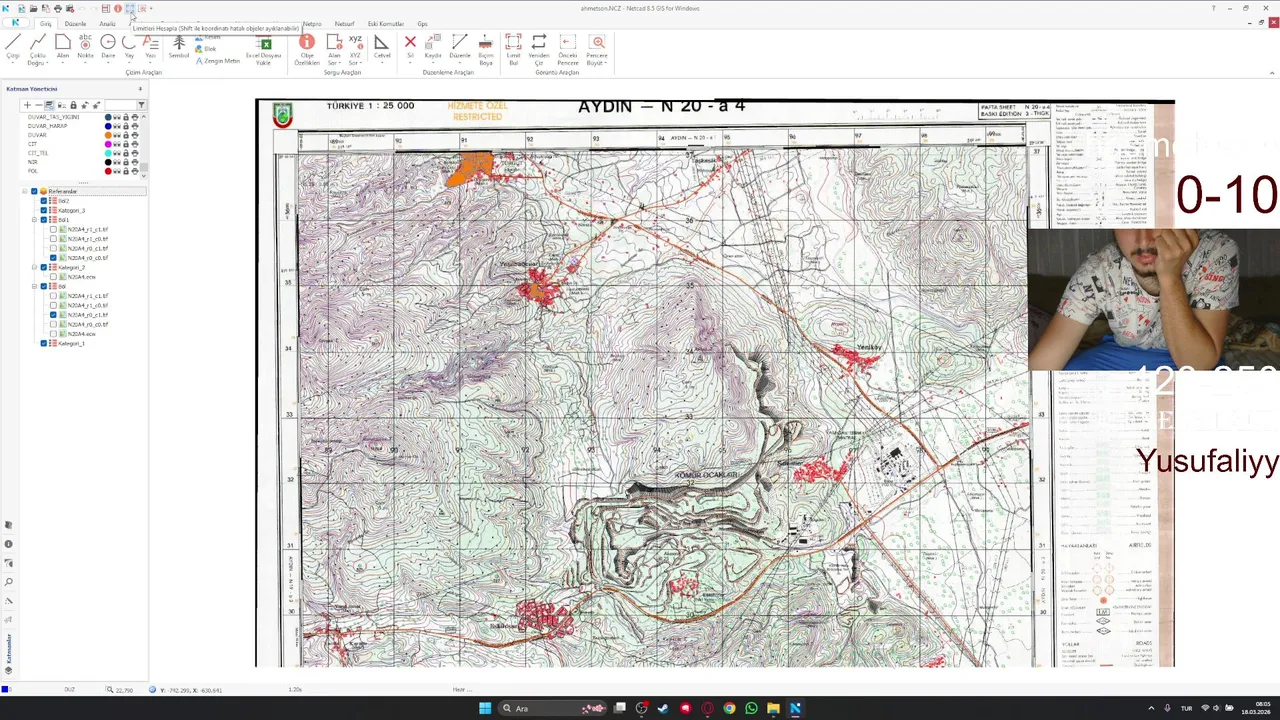Switch to the Analiz tab

click(x=107, y=24)
